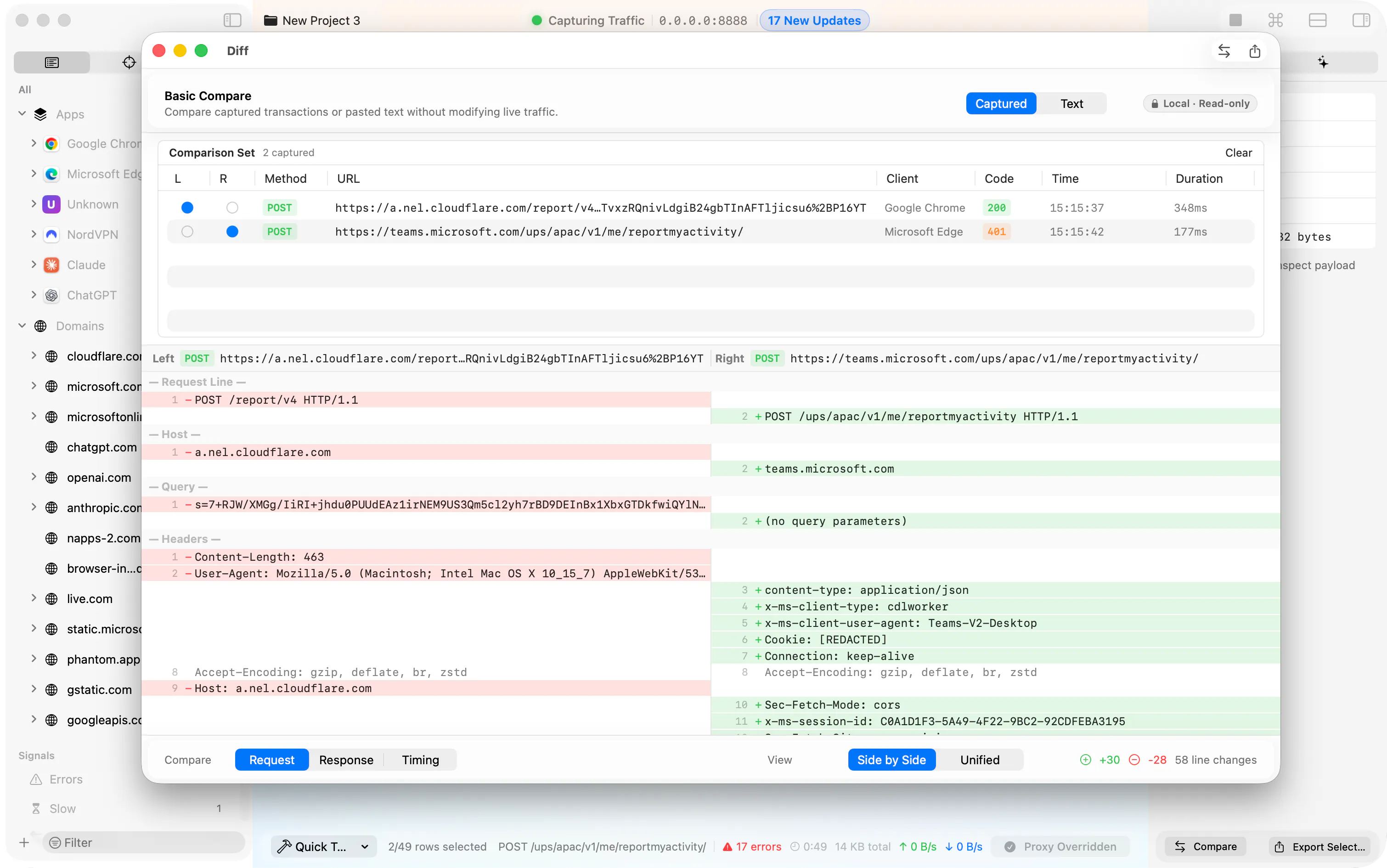Image resolution: width=1387 pixels, height=868 pixels.
Task: Click the Export Select... button
Action: tap(1320, 846)
